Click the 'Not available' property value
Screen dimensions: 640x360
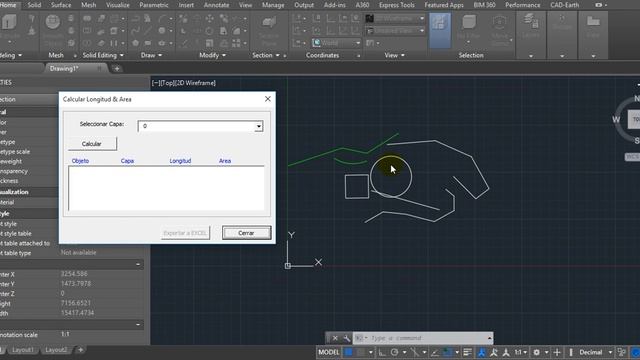coord(78,253)
